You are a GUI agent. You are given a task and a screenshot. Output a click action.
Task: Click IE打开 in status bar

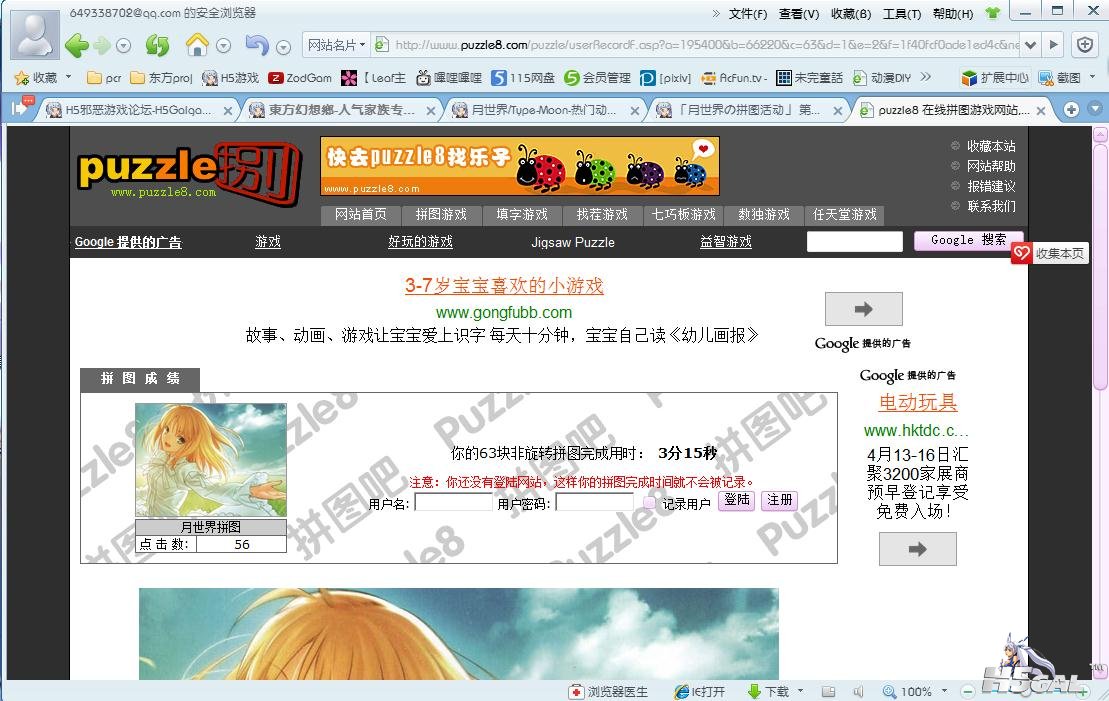[x=699, y=691]
